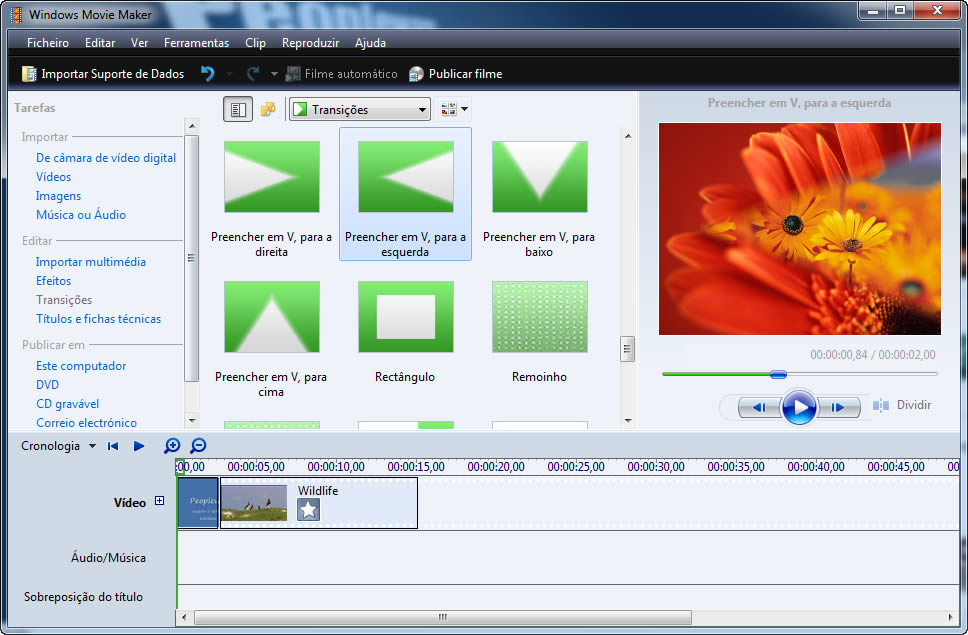The width and height of the screenshot is (968, 635).
Task: Select the Rectângulo transition thumbnail
Action: coord(405,317)
